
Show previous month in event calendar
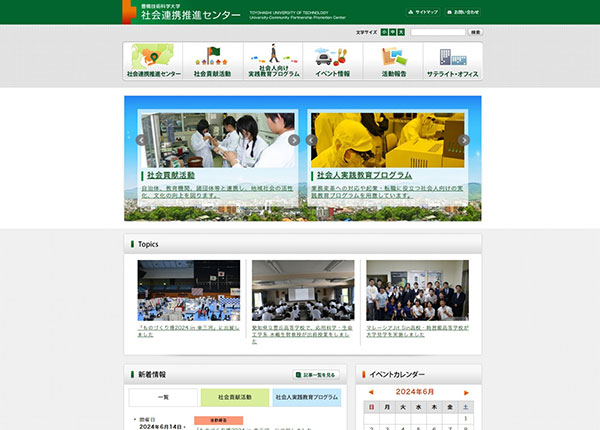370,392
